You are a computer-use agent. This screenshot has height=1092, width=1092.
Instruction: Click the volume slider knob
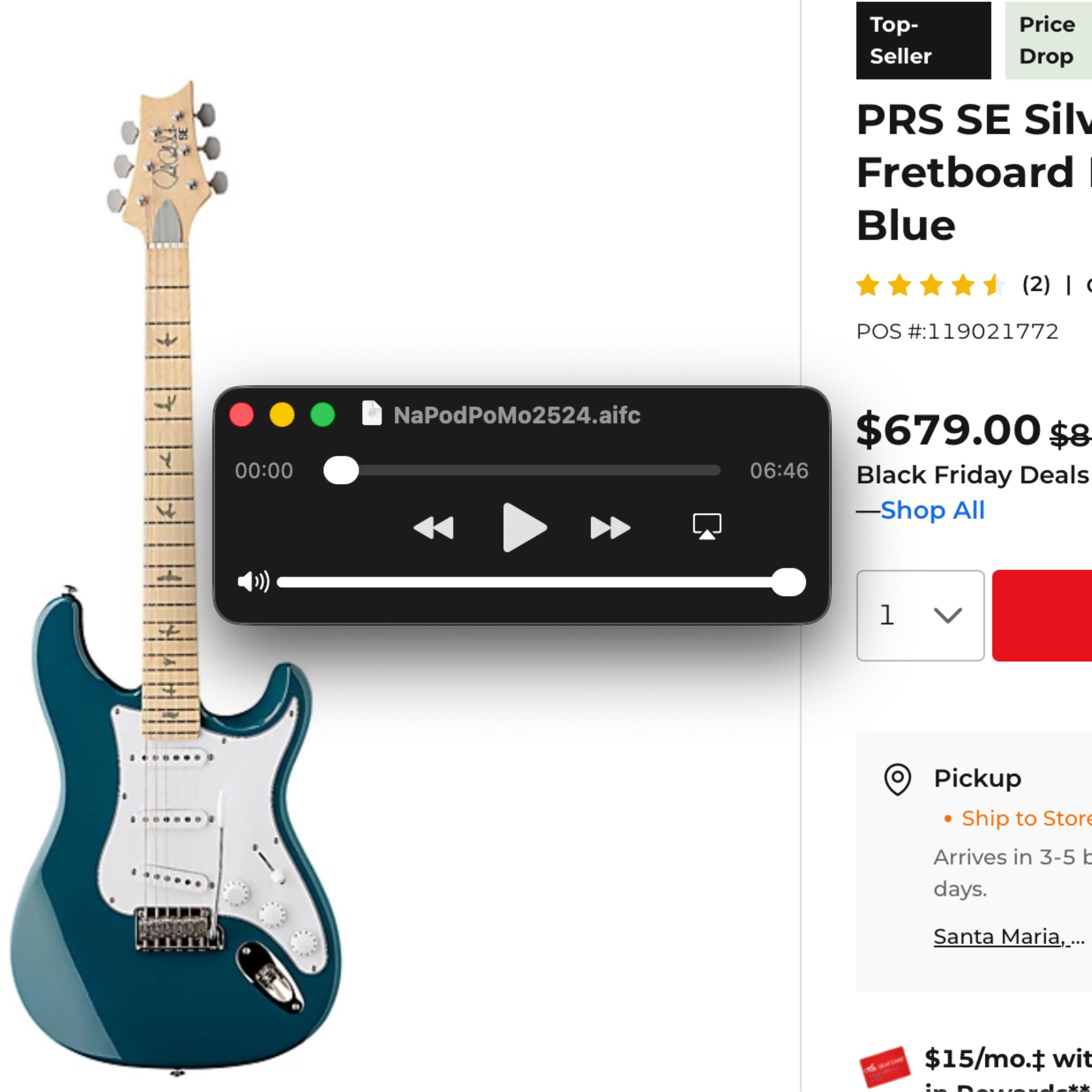(x=788, y=582)
